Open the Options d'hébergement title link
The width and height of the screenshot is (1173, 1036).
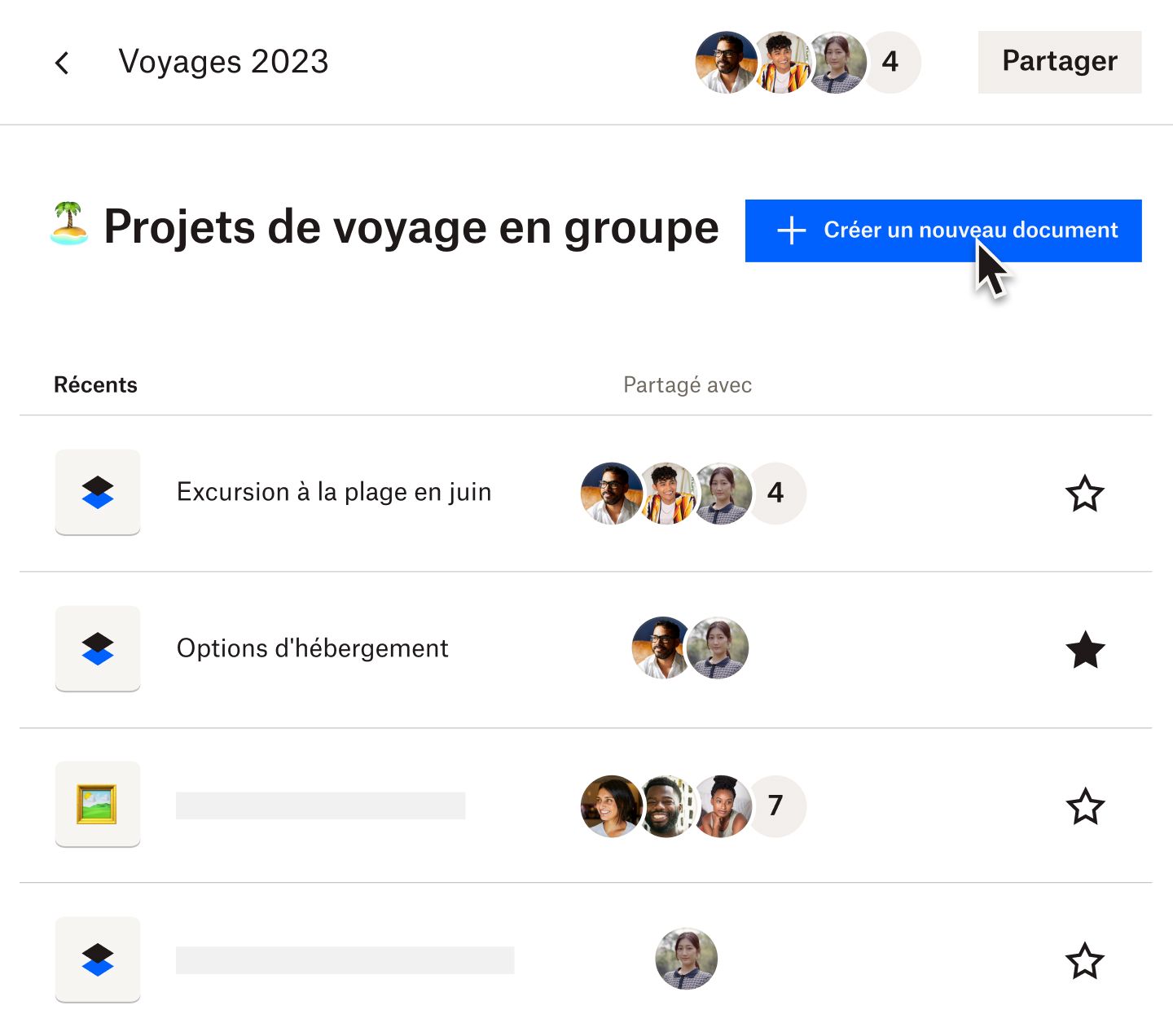tap(312, 648)
